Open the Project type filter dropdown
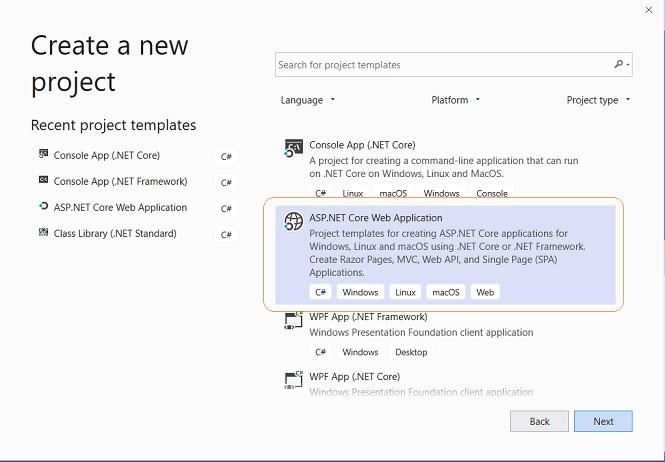 click(598, 100)
